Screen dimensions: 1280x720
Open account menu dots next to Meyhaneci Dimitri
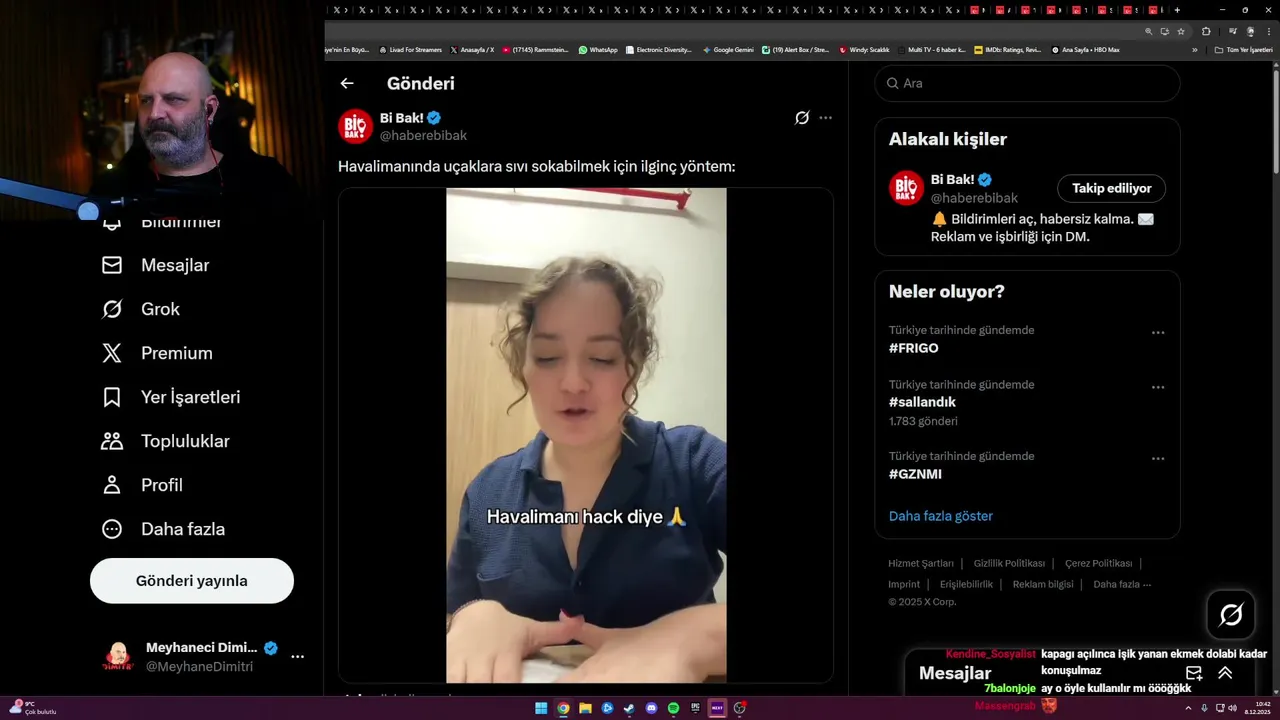[x=297, y=657]
